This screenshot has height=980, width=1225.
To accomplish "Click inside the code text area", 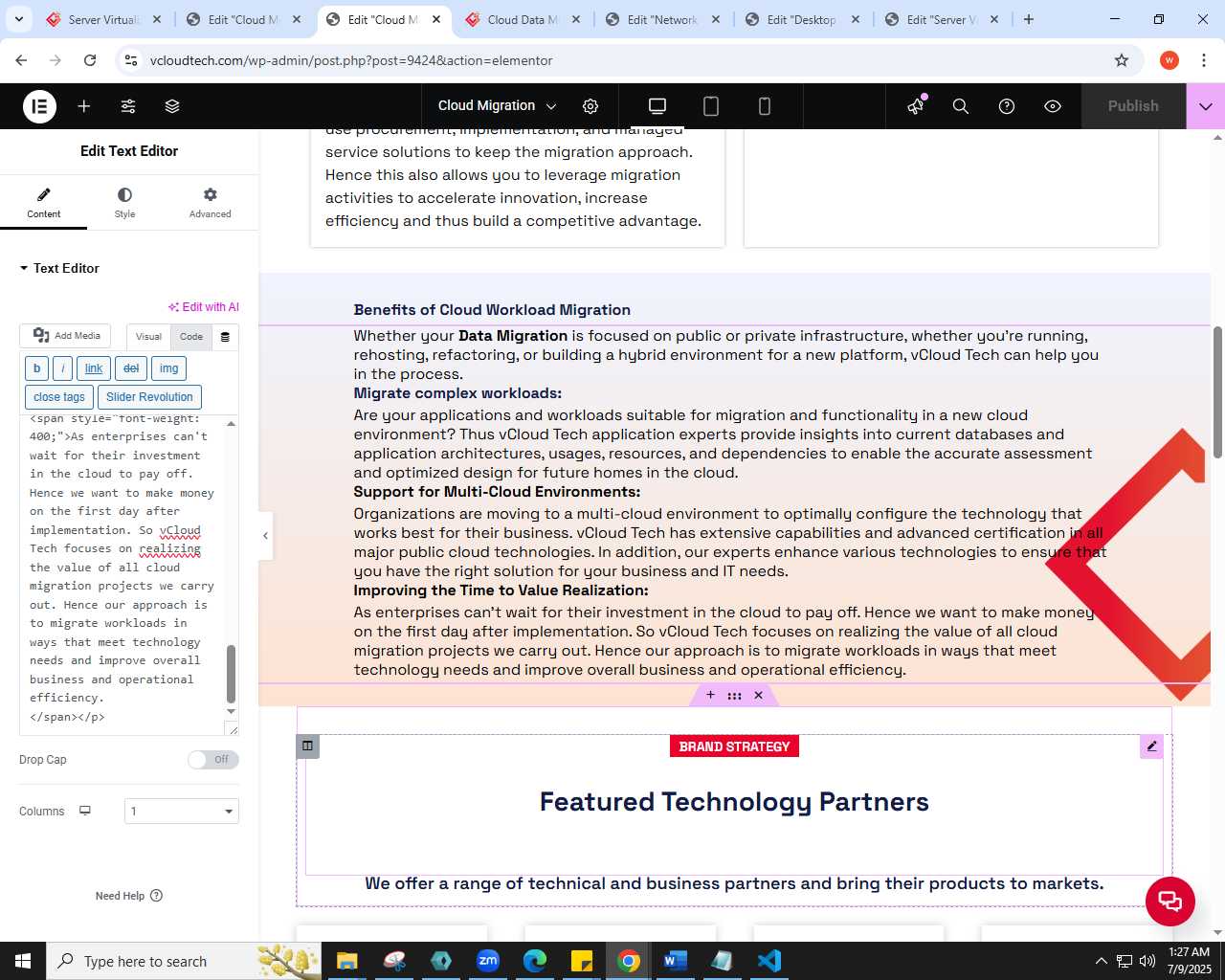I will coord(122,574).
